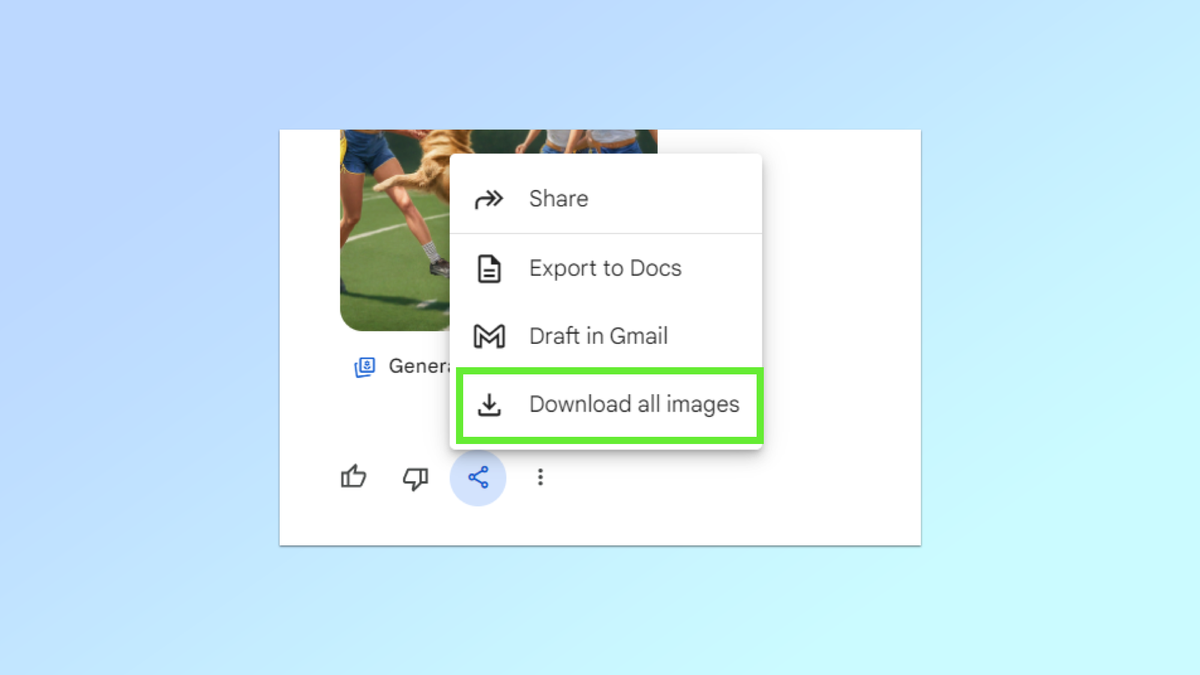The width and height of the screenshot is (1200, 675).
Task: Click the Generated label under the image
Action: pyautogui.click(x=420, y=367)
